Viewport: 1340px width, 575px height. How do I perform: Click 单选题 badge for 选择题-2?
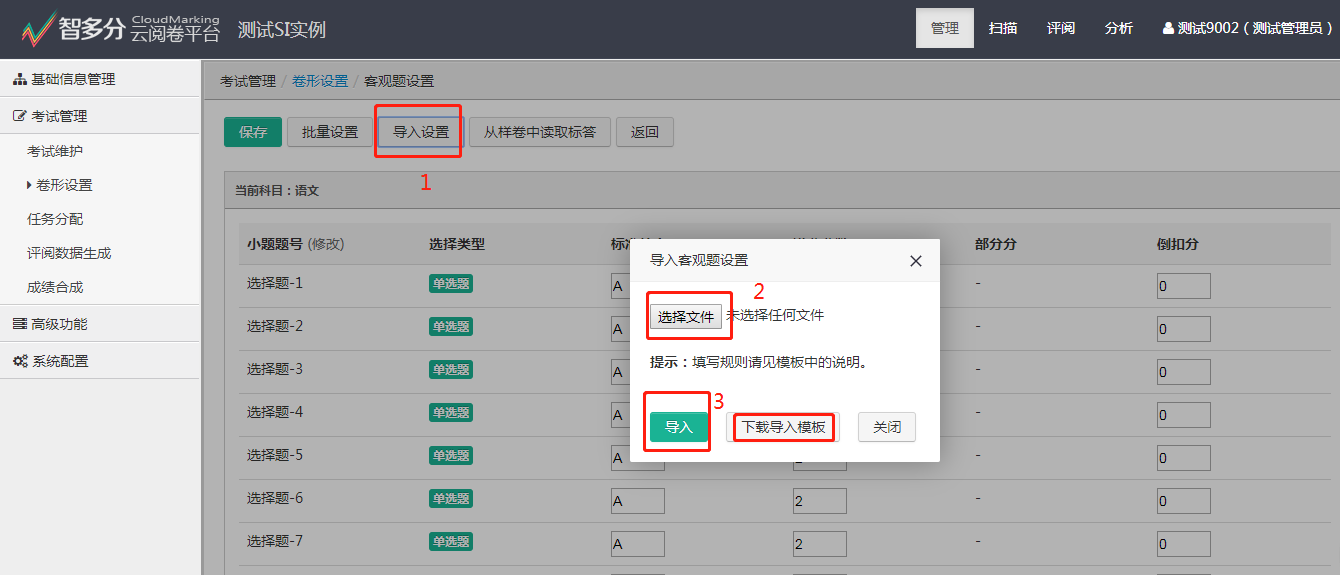coord(451,327)
